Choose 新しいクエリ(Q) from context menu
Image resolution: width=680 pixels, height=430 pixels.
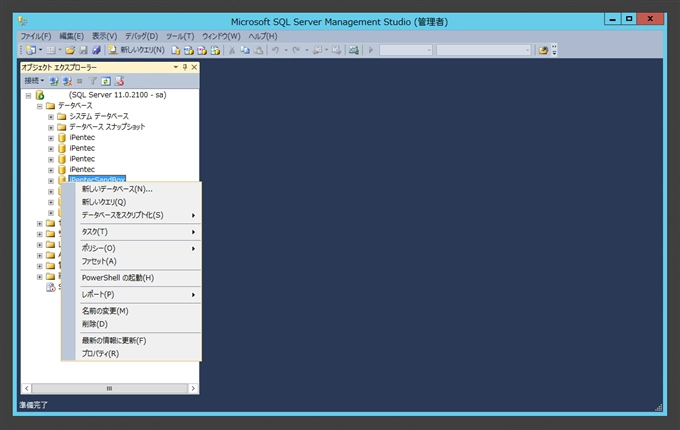(x=131, y=202)
